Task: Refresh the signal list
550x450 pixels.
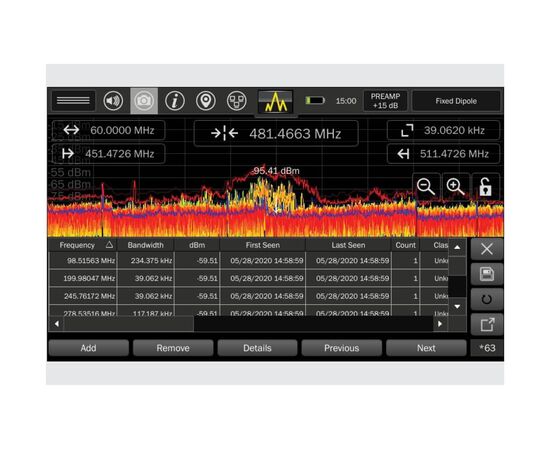Action: click(487, 299)
